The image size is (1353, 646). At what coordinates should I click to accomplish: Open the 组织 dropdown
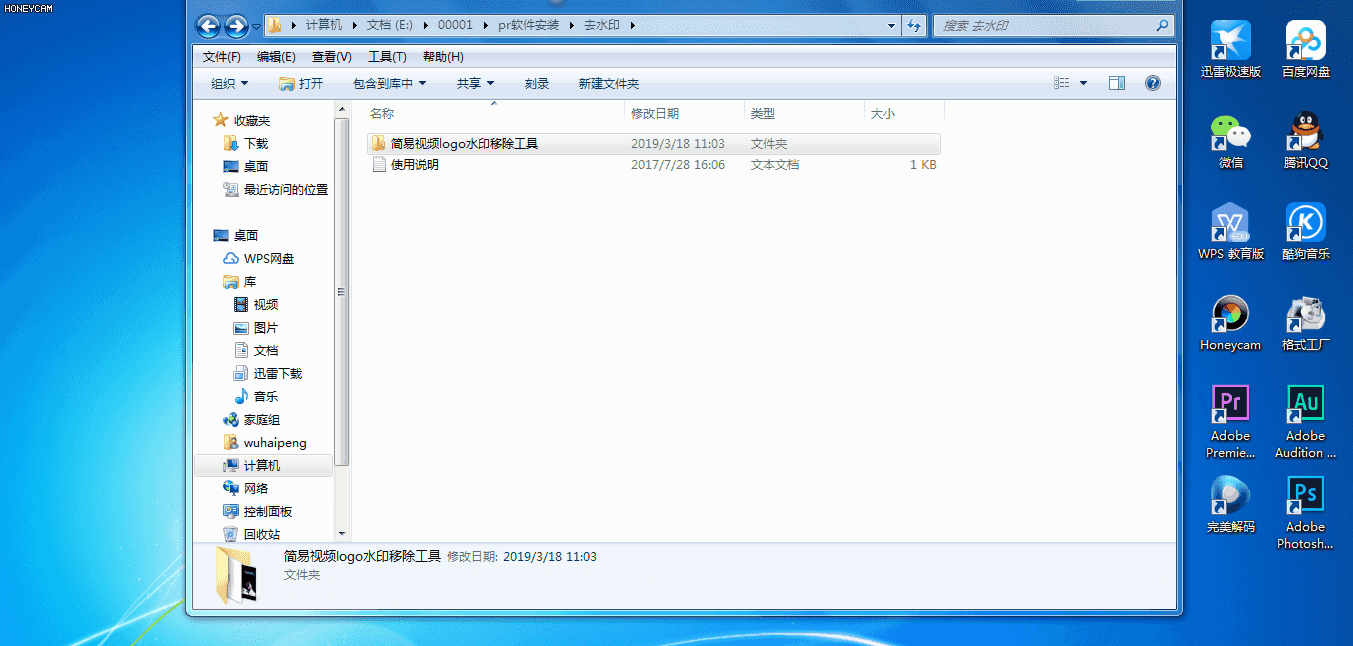coord(229,84)
